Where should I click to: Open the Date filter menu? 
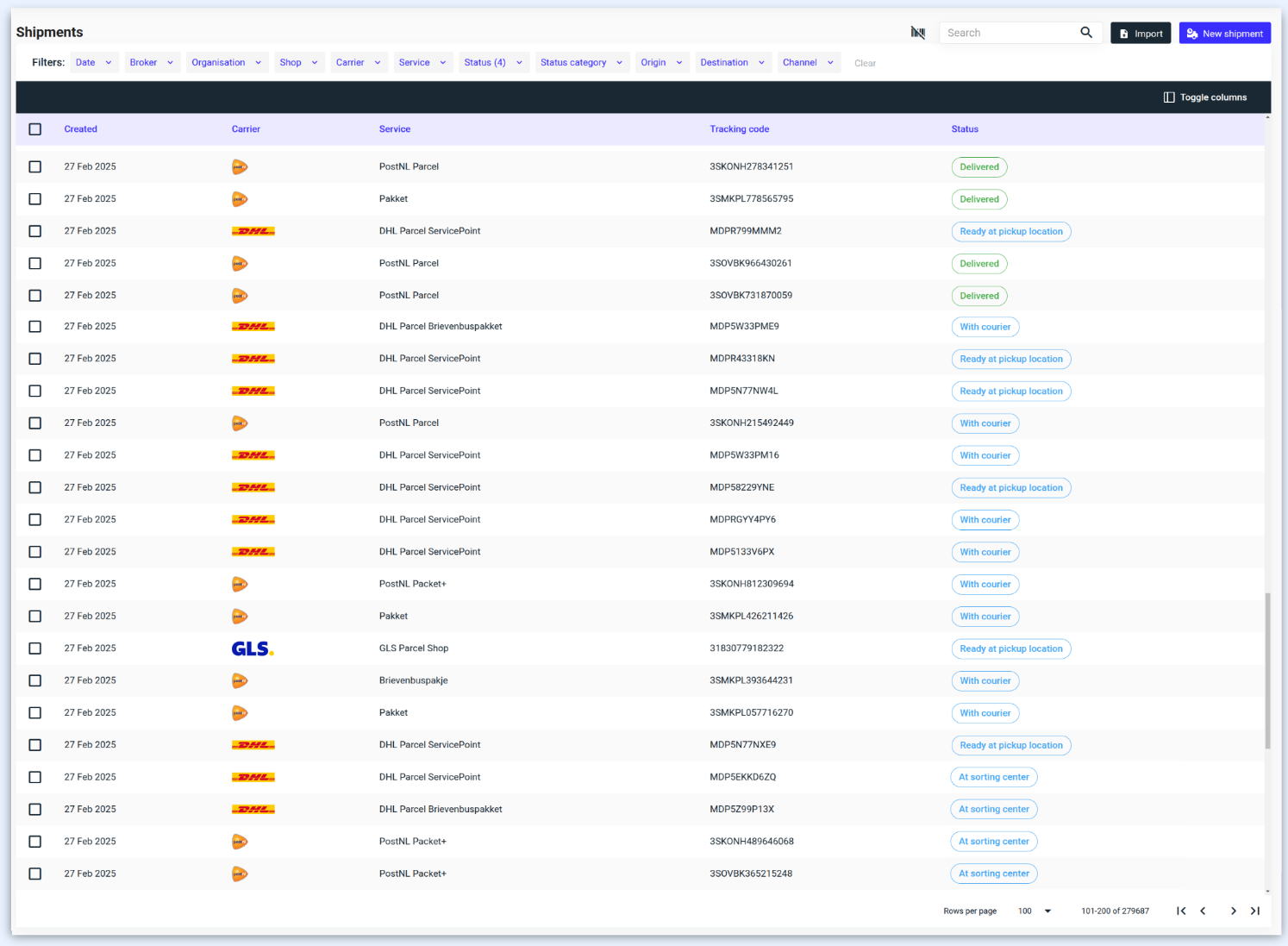(x=93, y=62)
